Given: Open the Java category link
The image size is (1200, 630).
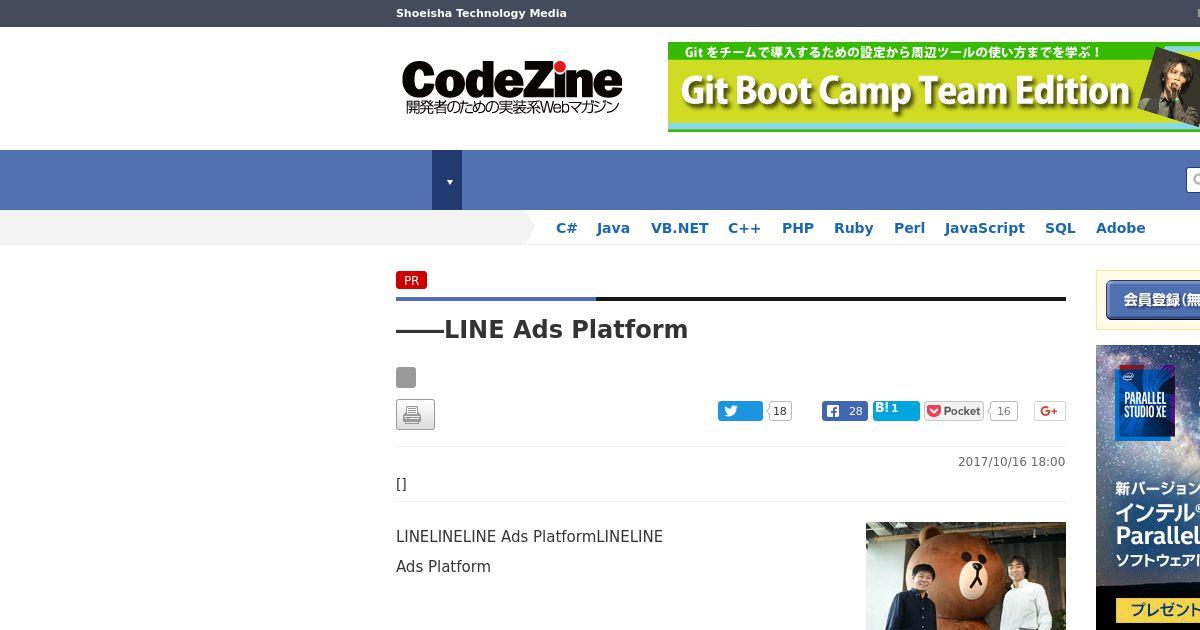Looking at the screenshot, I should click(613, 228).
